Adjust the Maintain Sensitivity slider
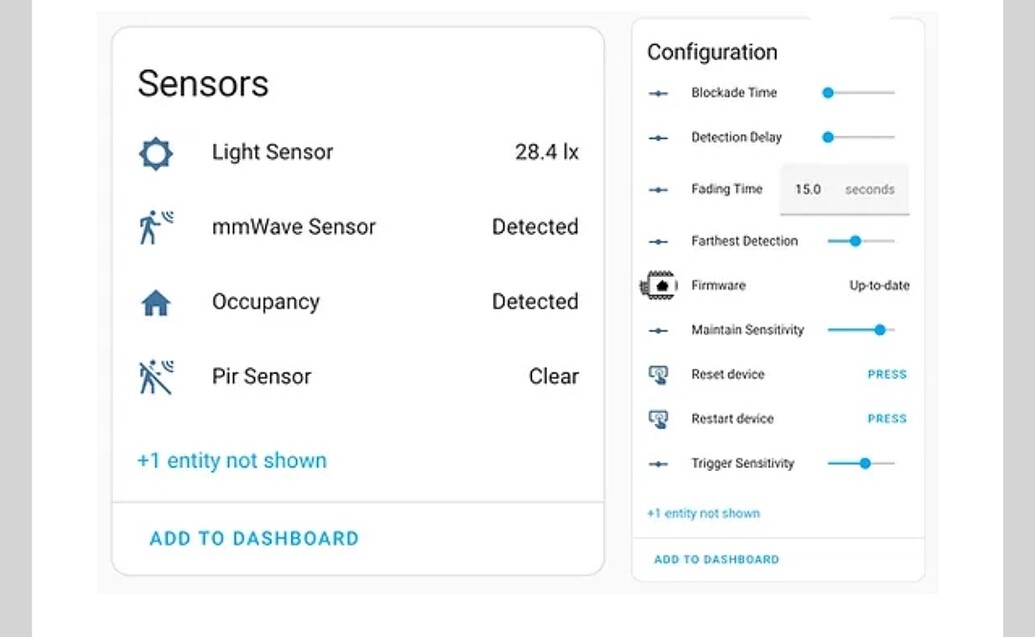This screenshot has width=1035, height=637. (878, 329)
